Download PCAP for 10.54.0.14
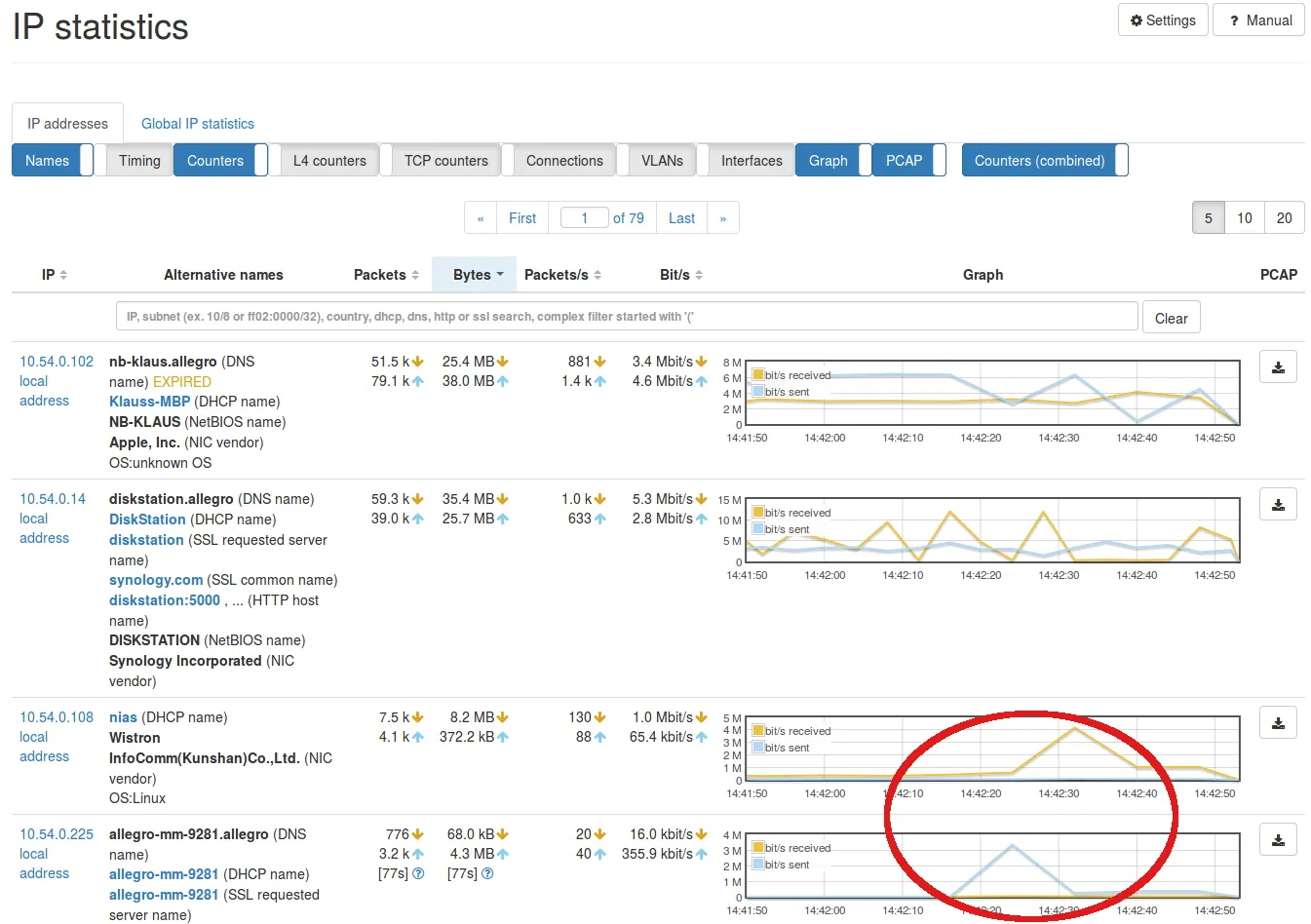The image size is (1311, 924). pos(1278,505)
